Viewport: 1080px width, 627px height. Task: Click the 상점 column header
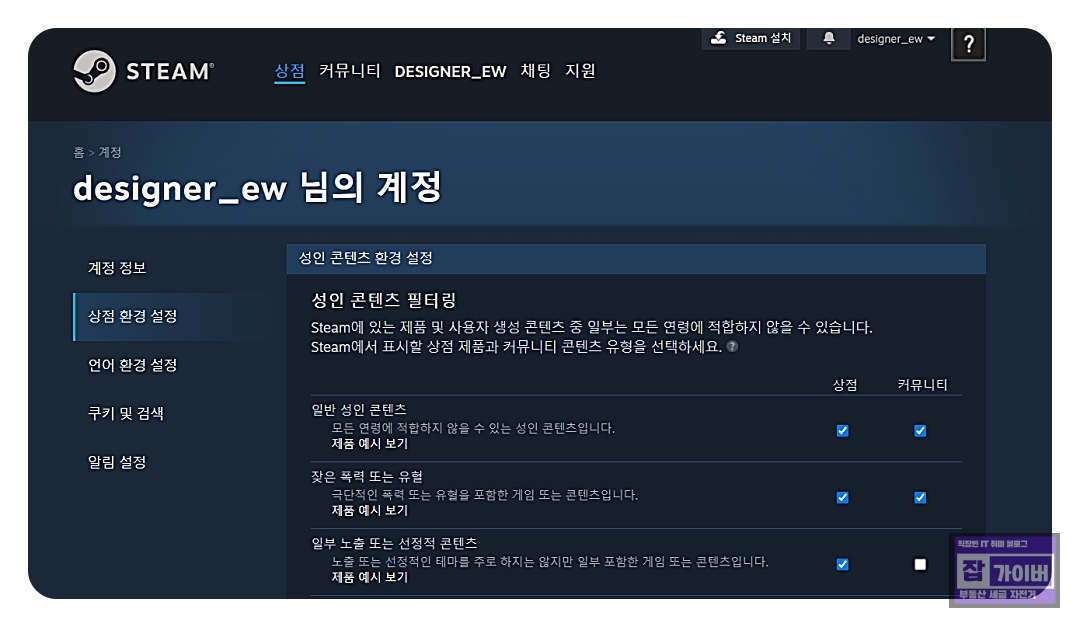pyautogui.click(x=845, y=385)
